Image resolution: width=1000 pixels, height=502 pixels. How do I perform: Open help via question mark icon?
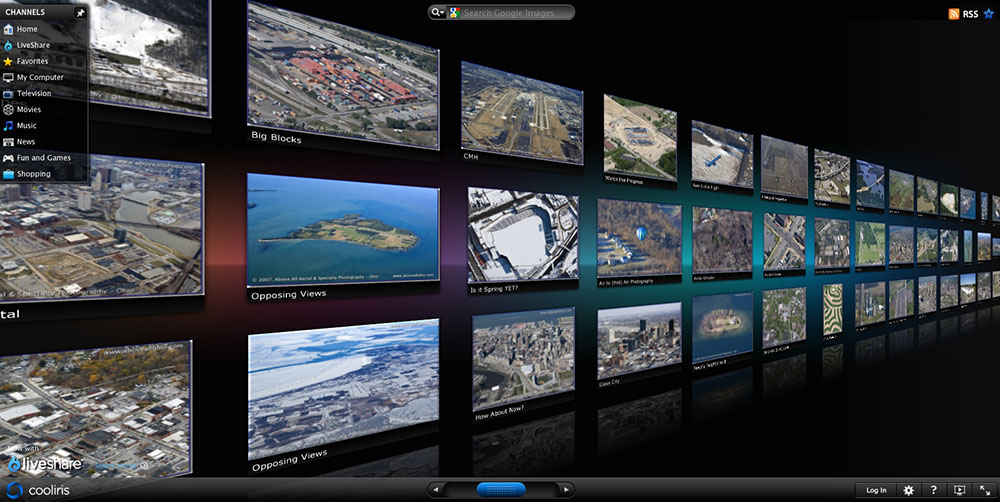[x=933, y=490]
